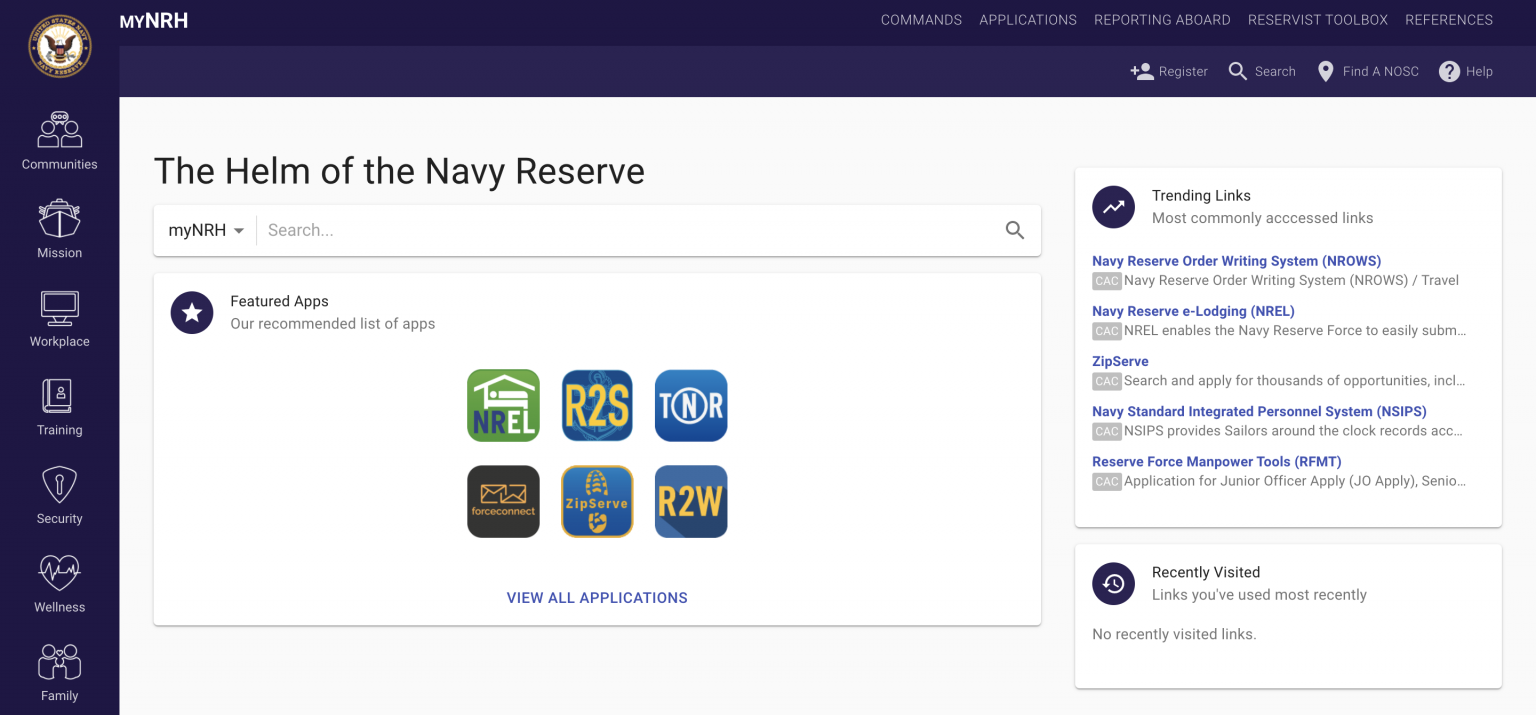Click the Find A NOSC label
Viewport: 1536px width, 715px height.
pos(1381,71)
